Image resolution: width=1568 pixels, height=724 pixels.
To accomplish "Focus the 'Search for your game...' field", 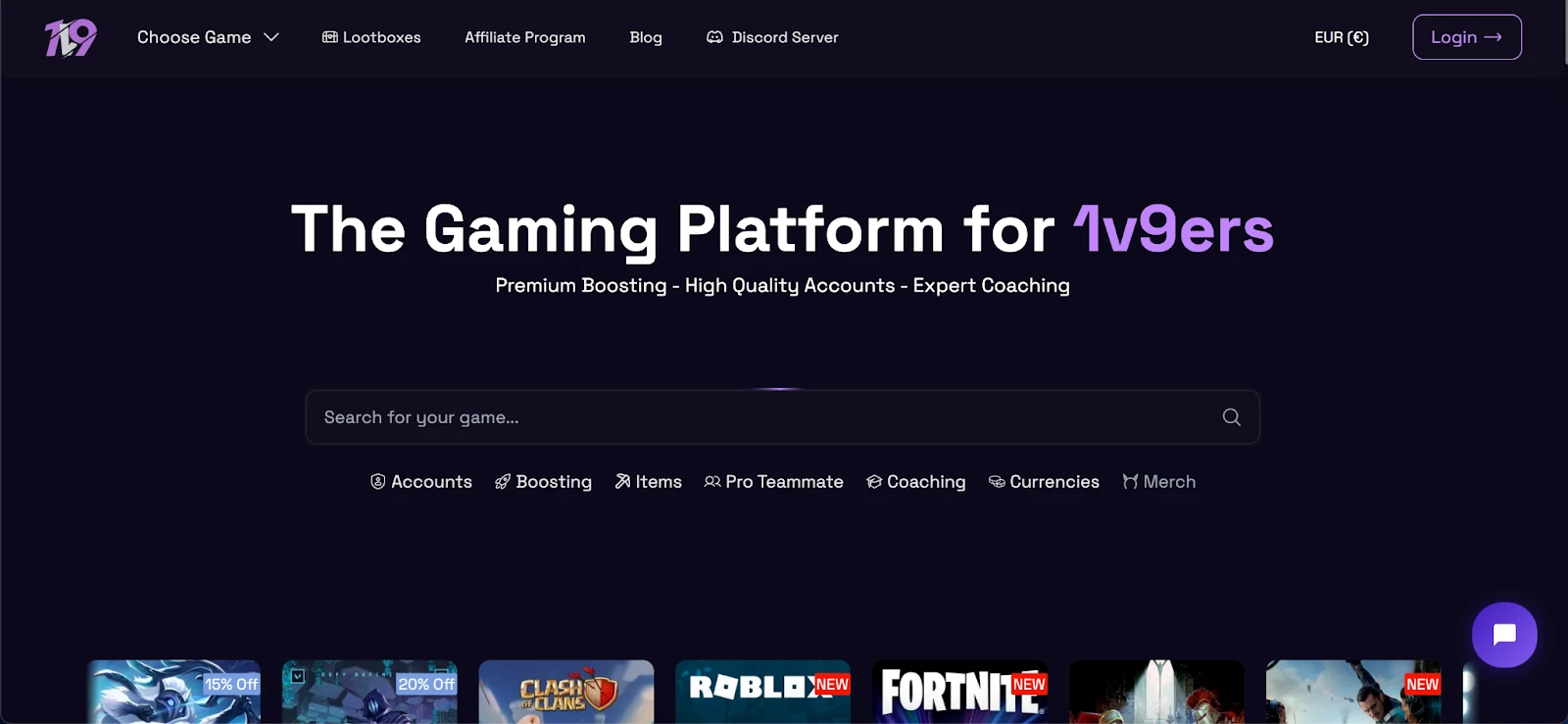I will pyautogui.click(x=782, y=417).
